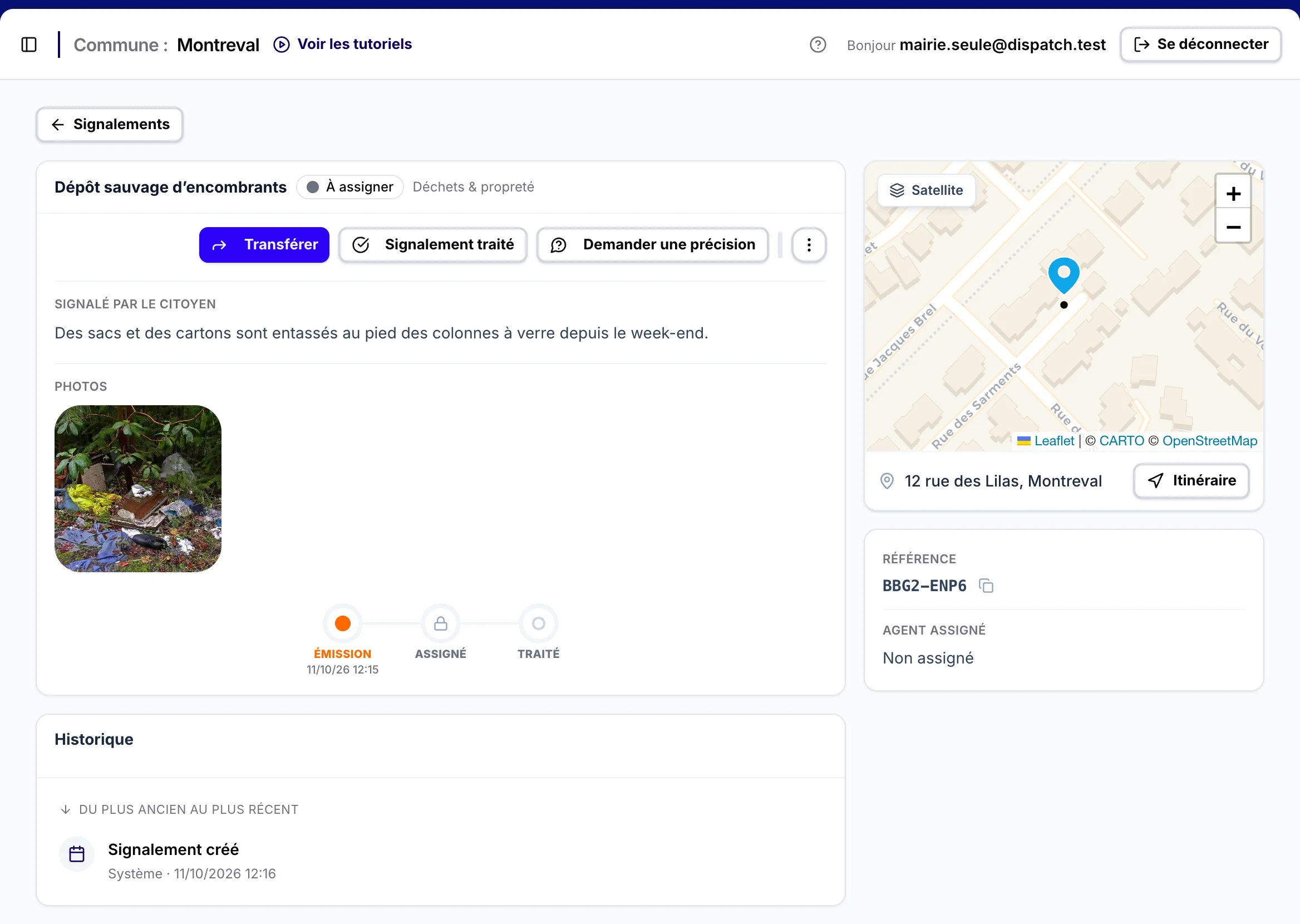Click the commune name 'Montreval'
The height and width of the screenshot is (924, 1300).
click(218, 45)
